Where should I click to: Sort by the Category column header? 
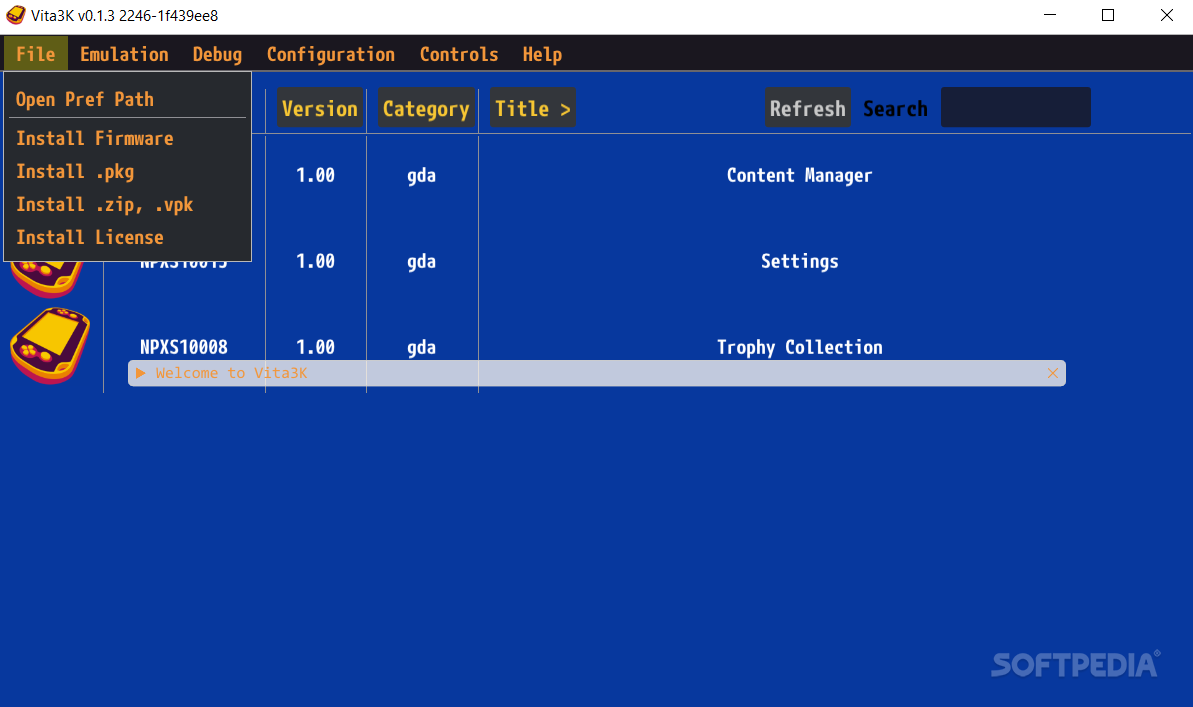pos(426,108)
